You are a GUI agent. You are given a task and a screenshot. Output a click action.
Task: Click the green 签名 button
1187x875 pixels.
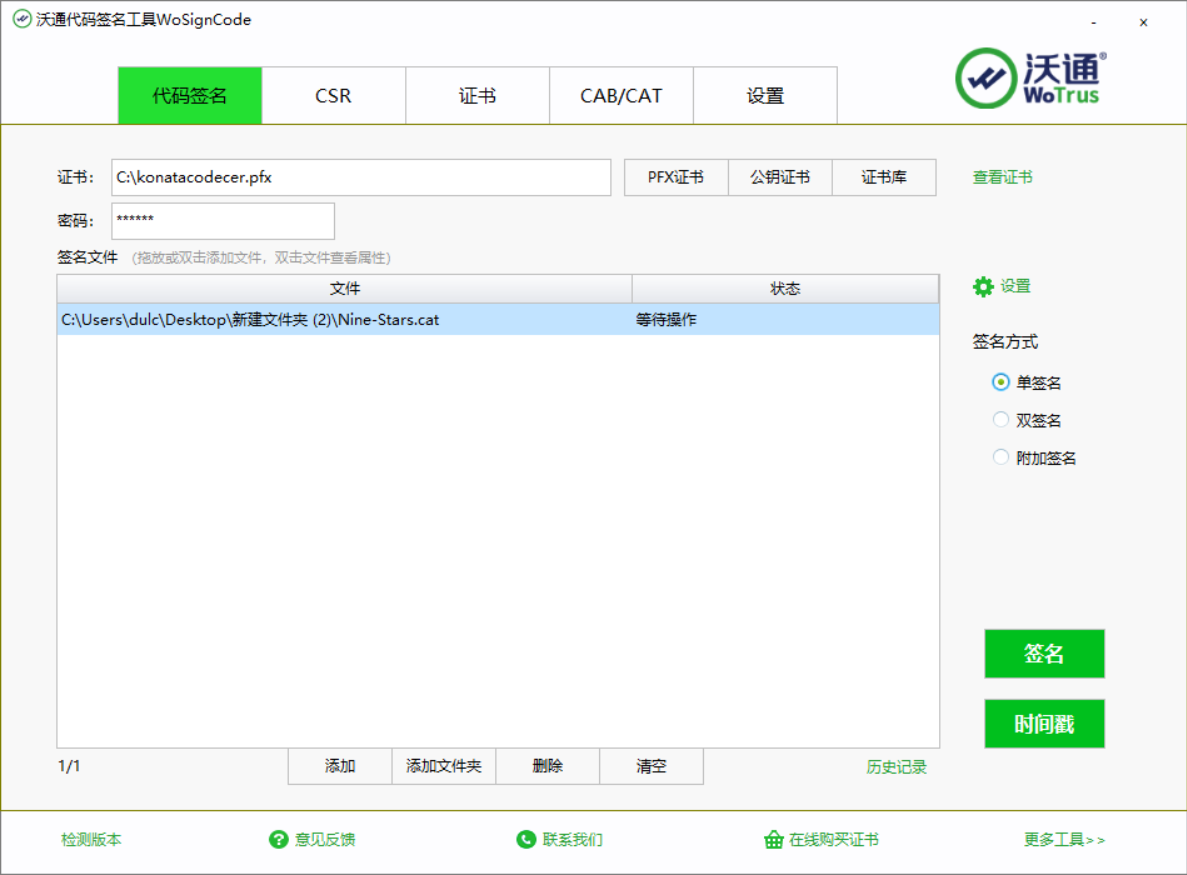(x=1045, y=653)
